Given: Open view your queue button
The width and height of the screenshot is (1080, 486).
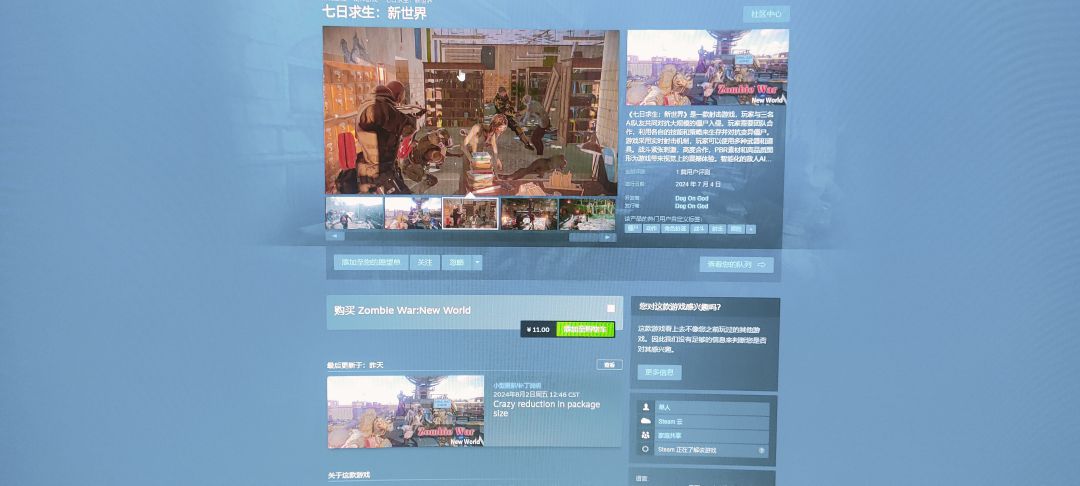Looking at the screenshot, I should pos(736,264).
